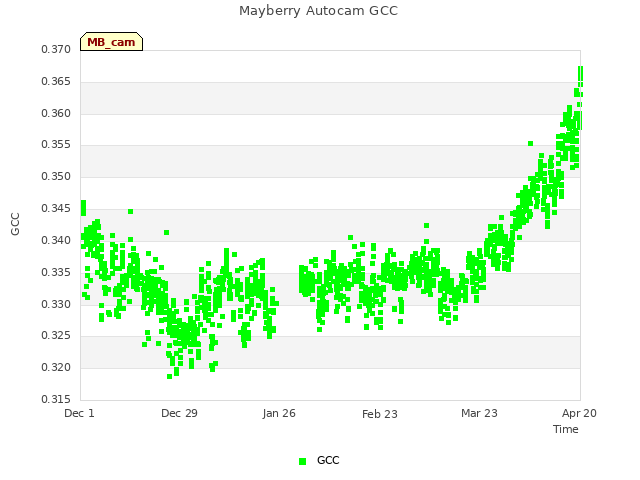Click the 0.315 y-axis value

coord(56,399)
